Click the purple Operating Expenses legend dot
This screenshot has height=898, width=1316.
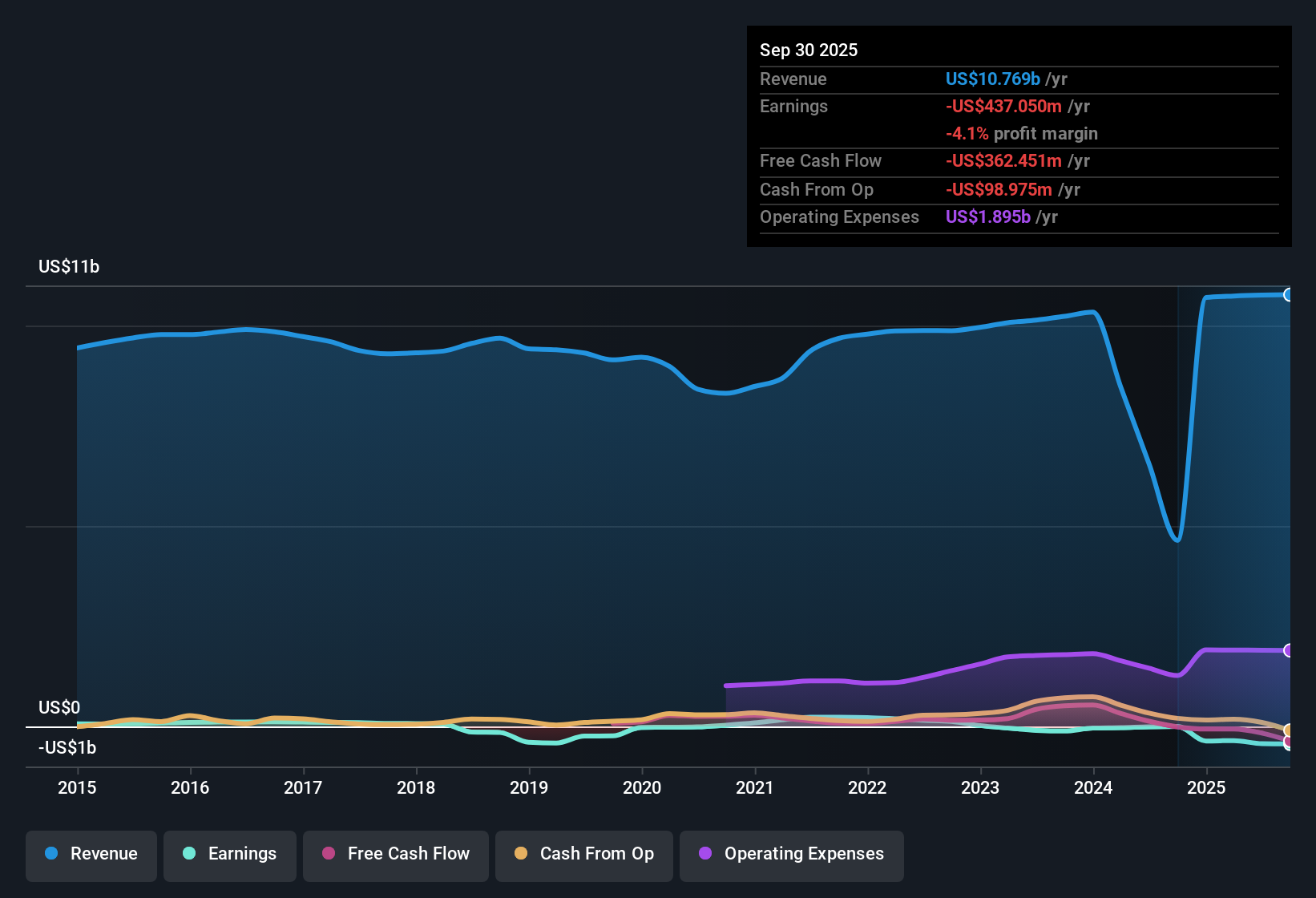click(705, 854)
